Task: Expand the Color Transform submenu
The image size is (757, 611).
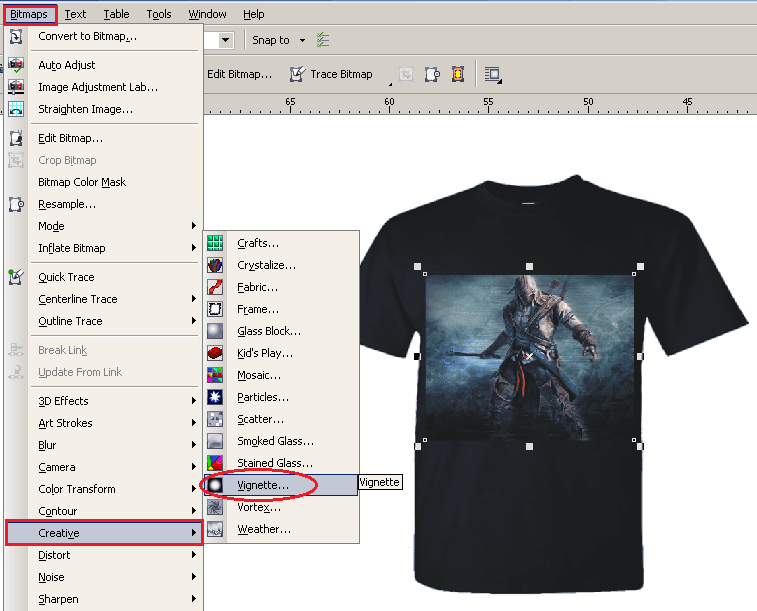Action: click(194, 489)
